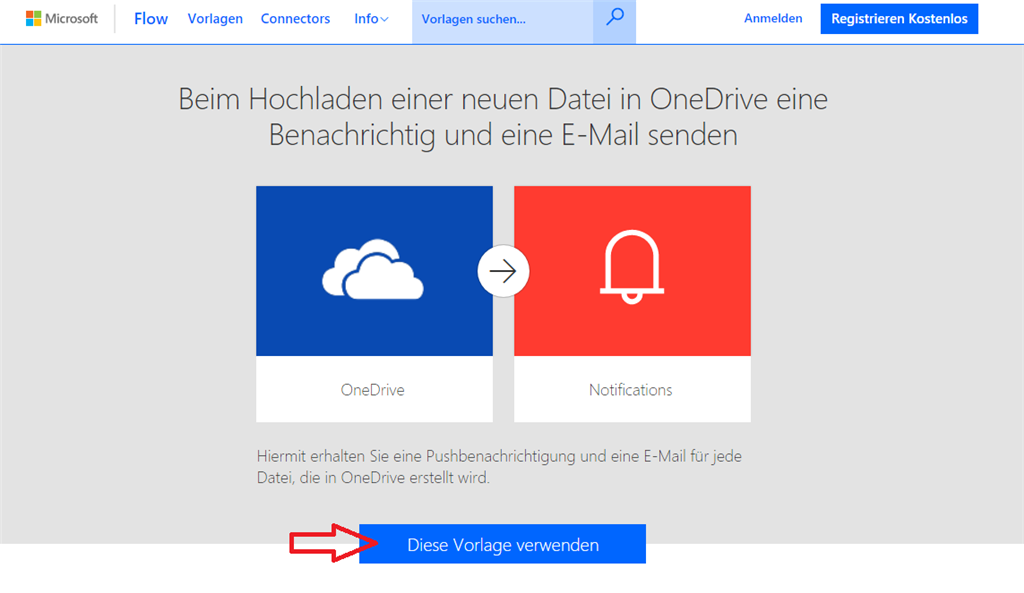This screenshot has height=593, width=1024.
Task: Click Diese Vorlage verwenden button
Action: coord(502,544)
